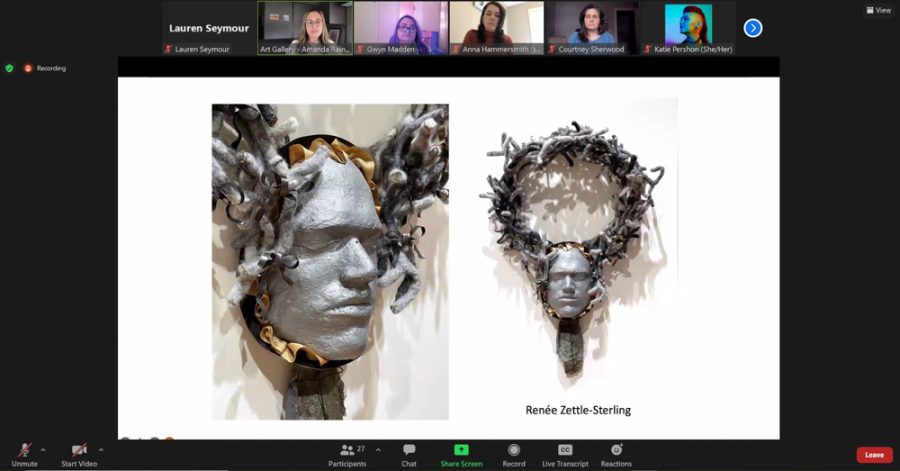Click the full wreath sculpture photo
Viewport: 900px width, 471px height.
coord(574,247)
